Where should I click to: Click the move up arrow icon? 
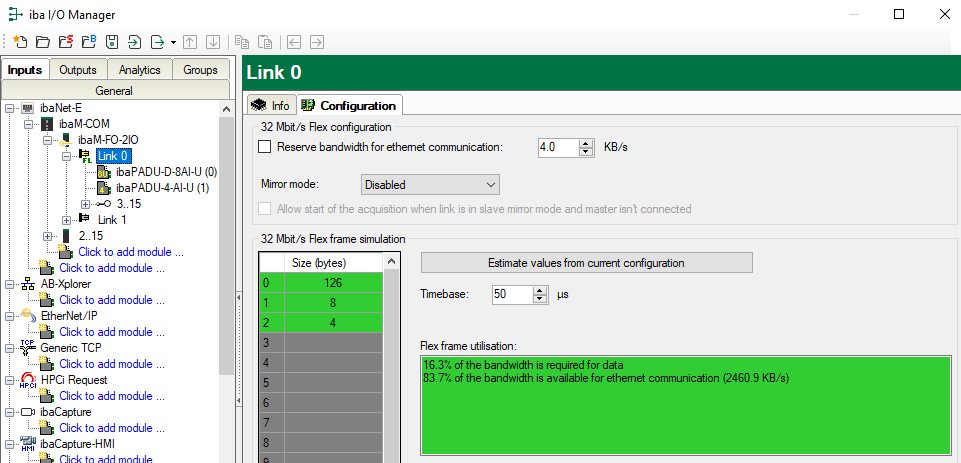pos(190,42)
